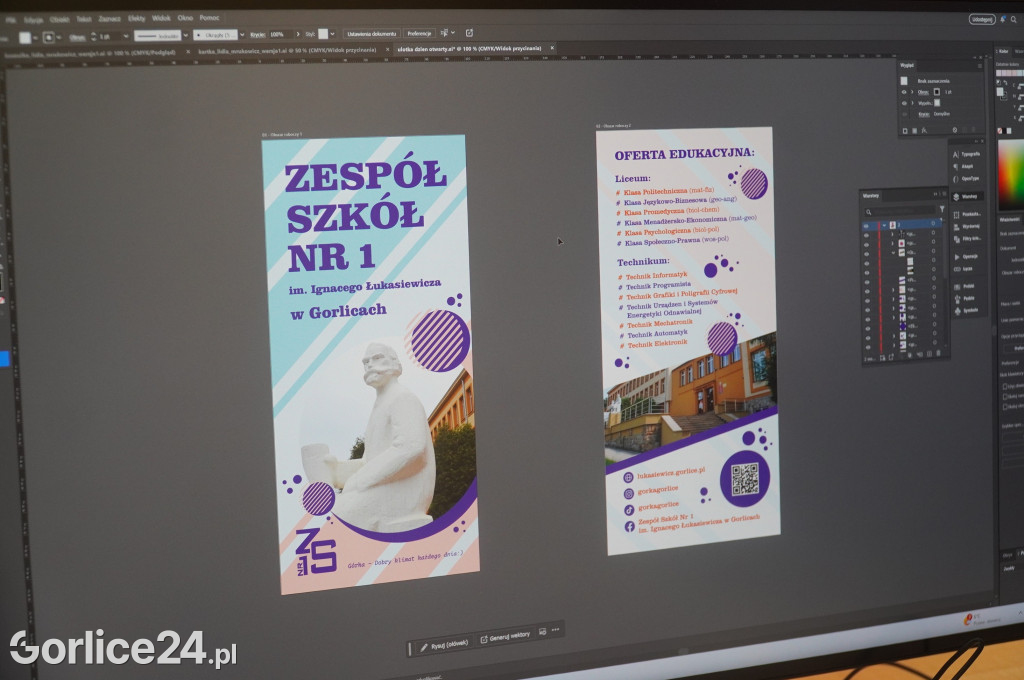Screen dimensions: 1024x680
Task: Add new stroke in Wygląd panel
Action: [x=905, y=131]
